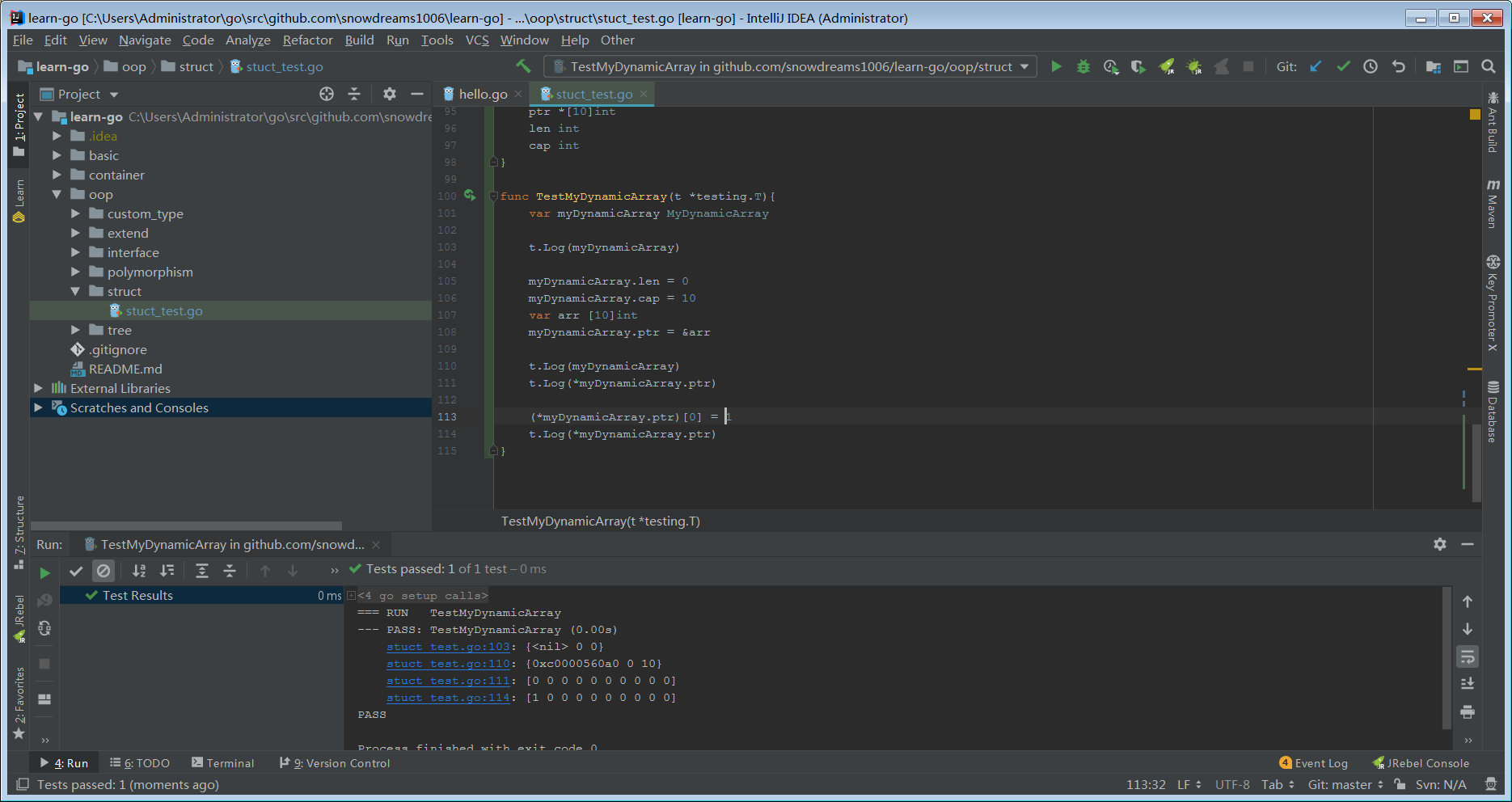Click the 113:32 caret position widget
Screen dimensions: 1512x802
tap(1146, 784)
